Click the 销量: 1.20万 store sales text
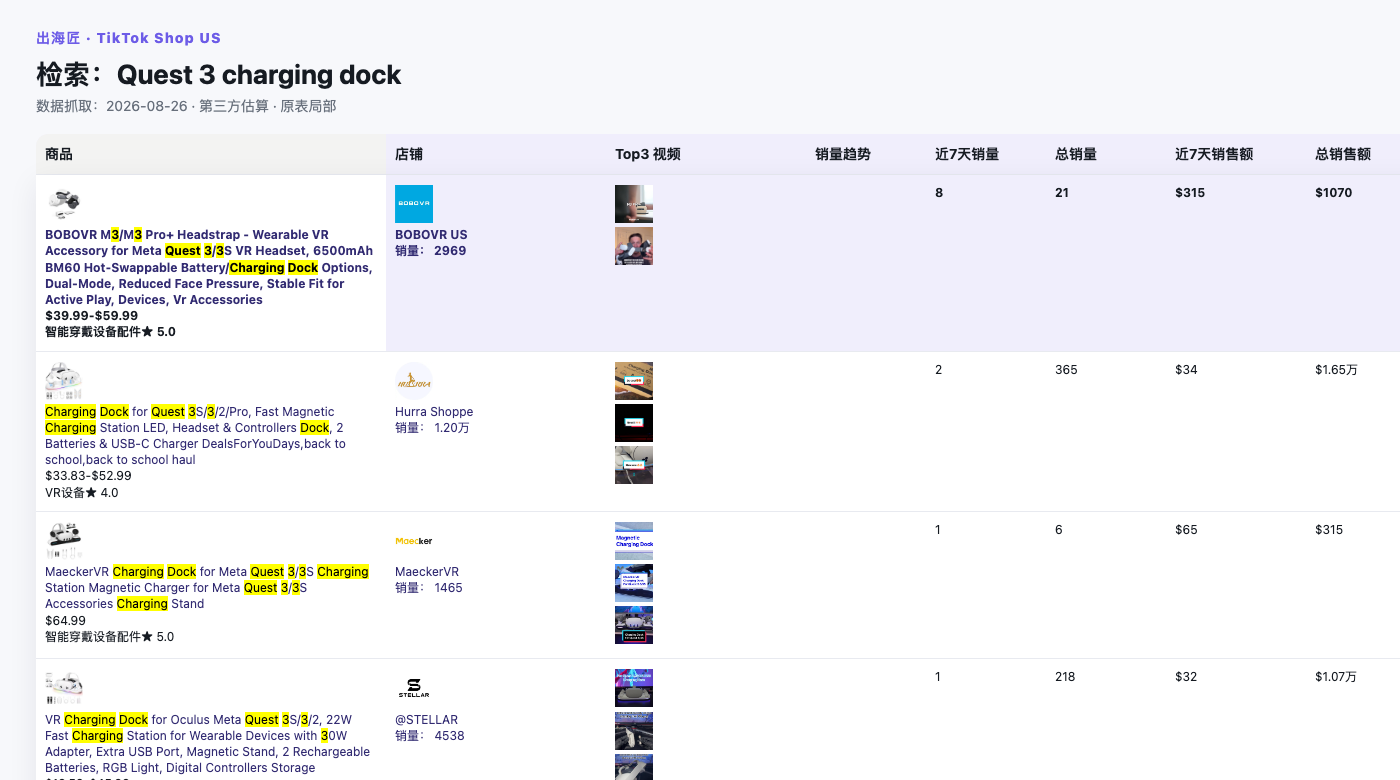The image size is (1400, 780). point(432,428)
